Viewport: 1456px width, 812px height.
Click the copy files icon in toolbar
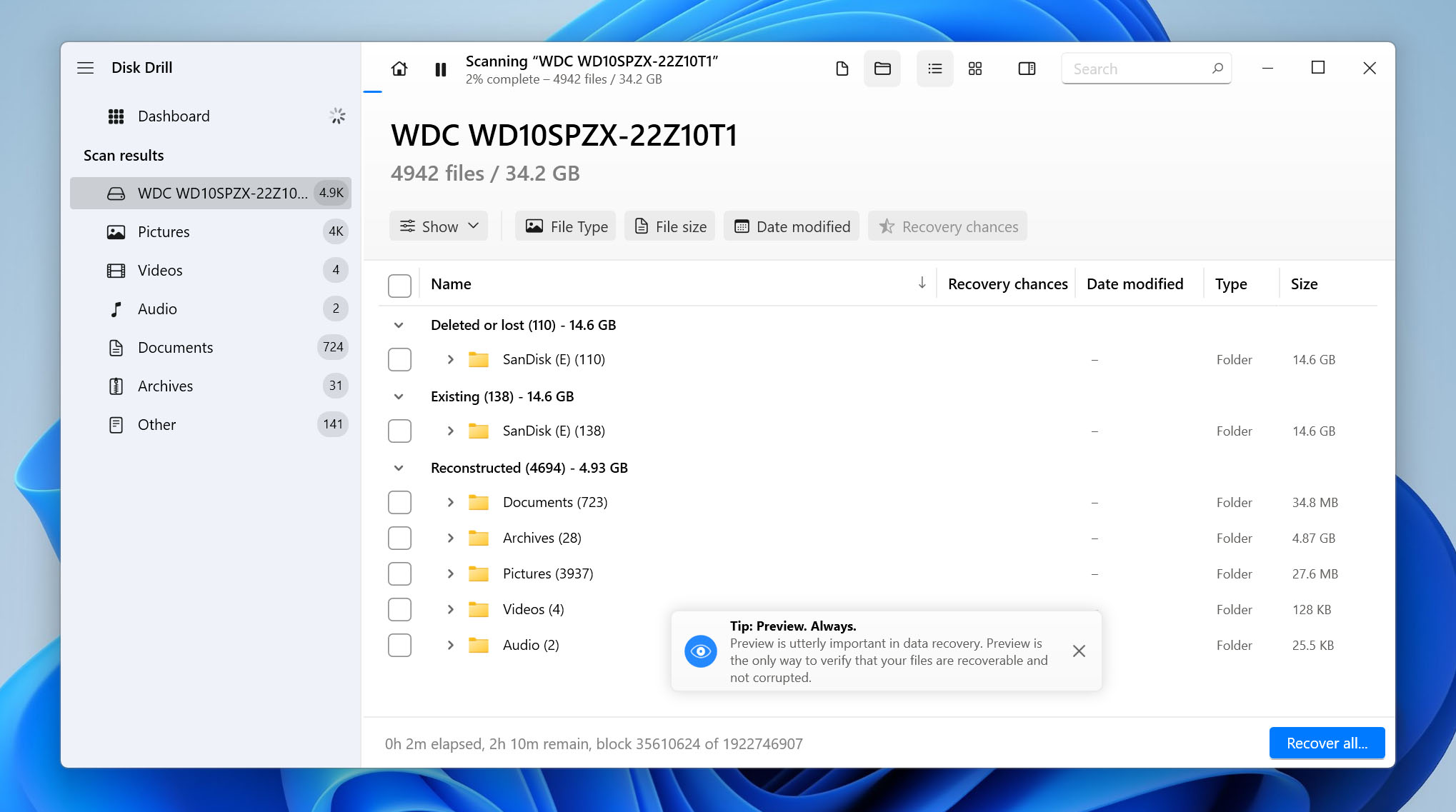(842, 68)
